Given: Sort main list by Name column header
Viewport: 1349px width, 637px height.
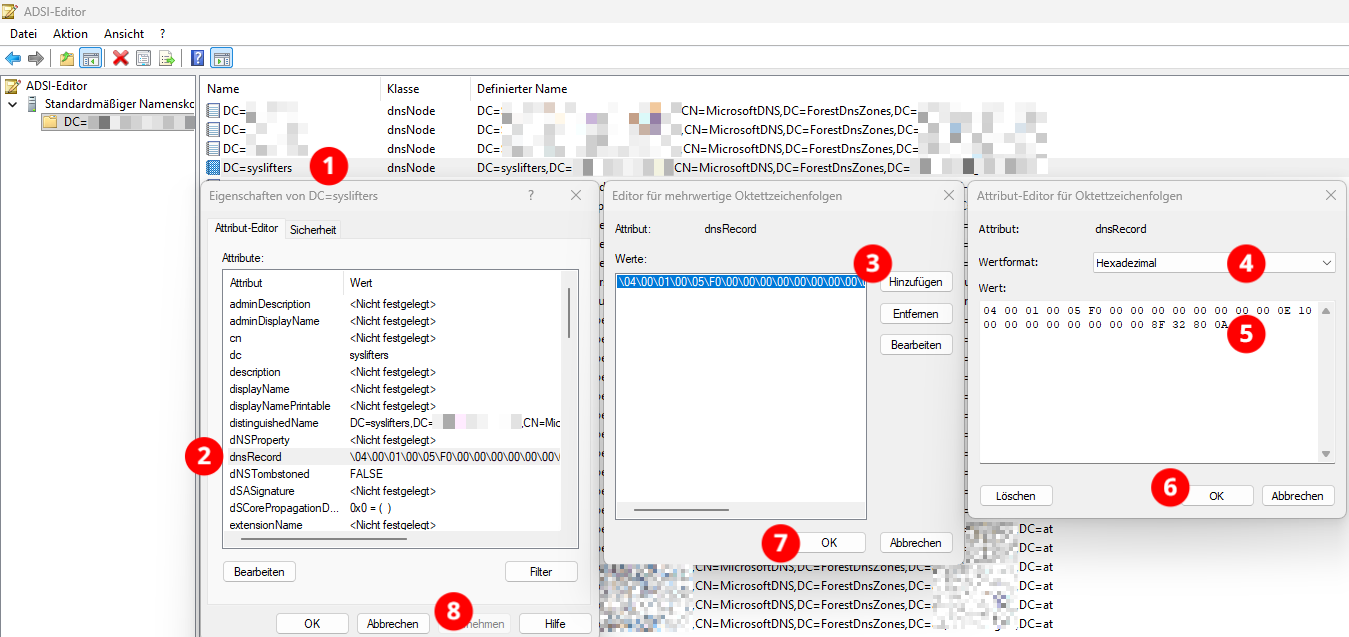Looking at the screenshot, I should point(290,89).
